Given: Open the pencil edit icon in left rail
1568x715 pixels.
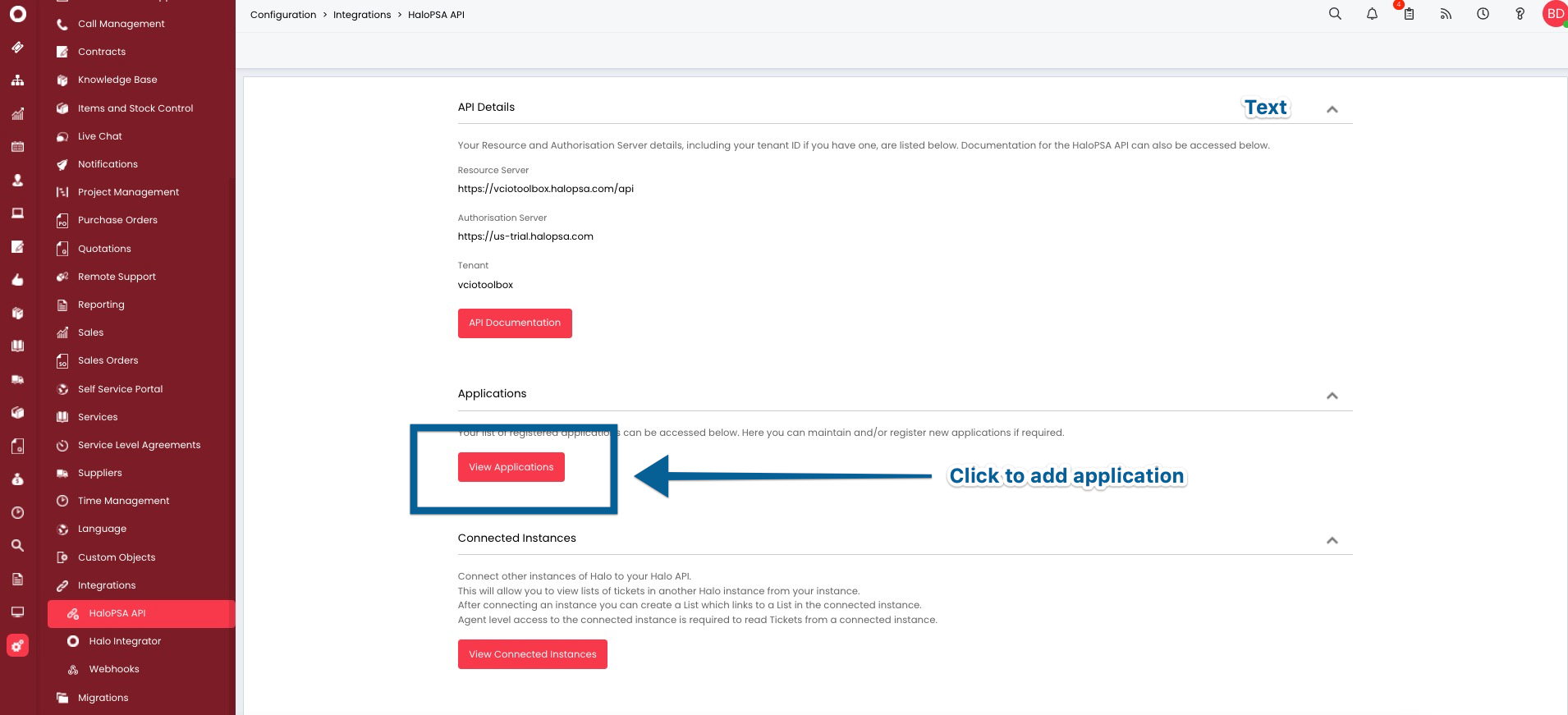Looking at the screenshot, I should point(17,247).
